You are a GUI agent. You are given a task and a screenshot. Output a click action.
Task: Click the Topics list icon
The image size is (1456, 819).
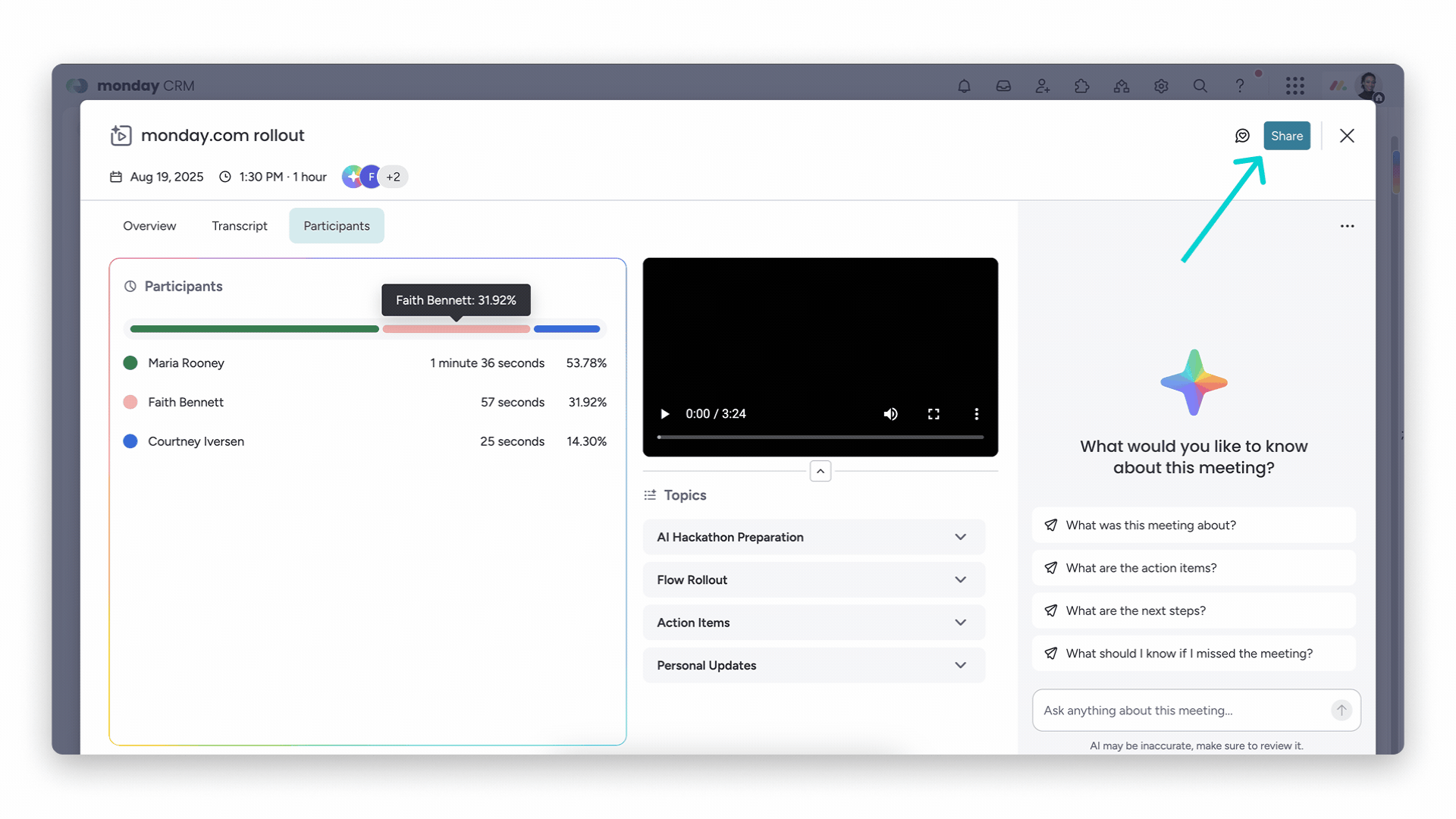(650, 495)
